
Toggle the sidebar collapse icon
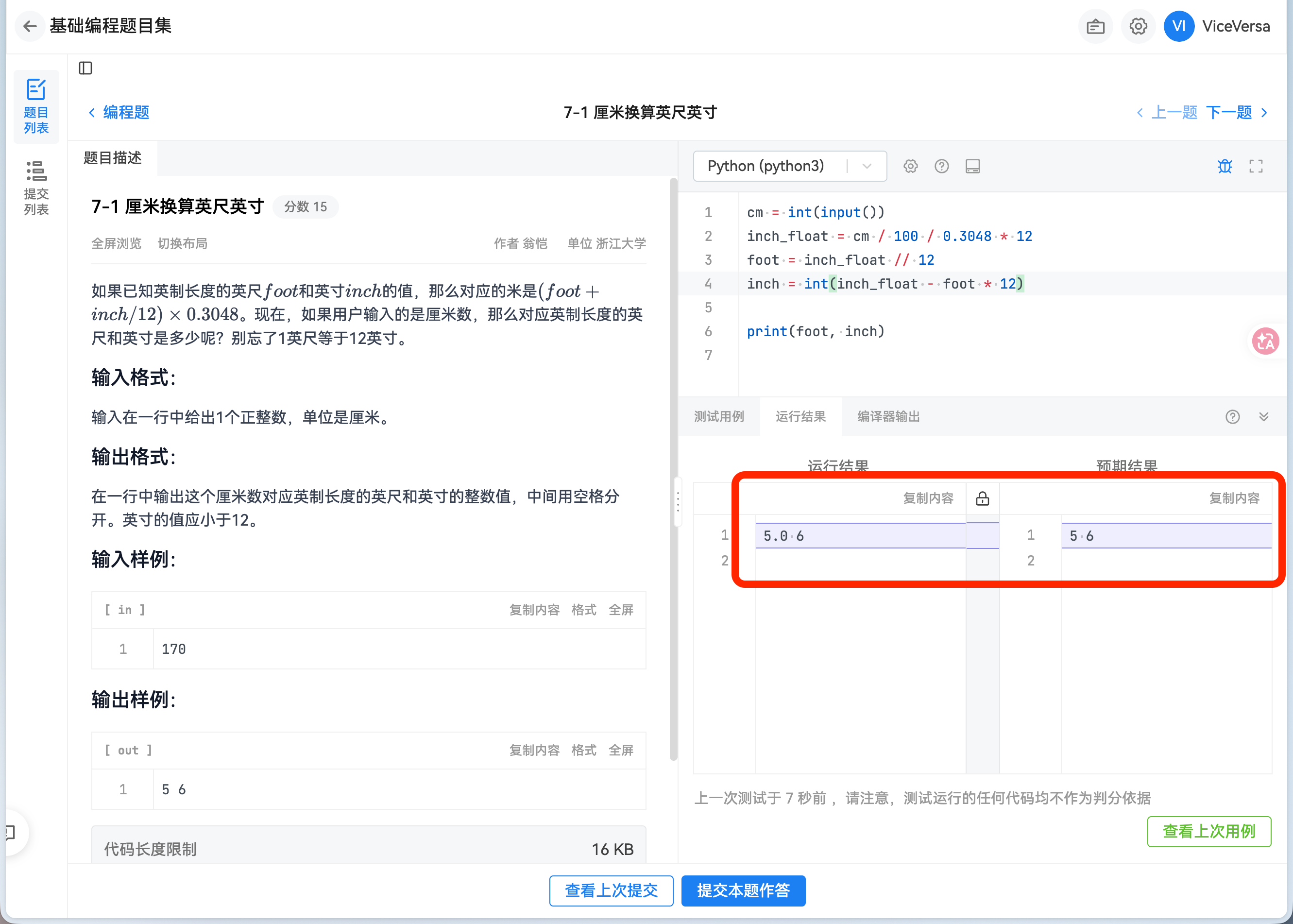click(85, 68)
